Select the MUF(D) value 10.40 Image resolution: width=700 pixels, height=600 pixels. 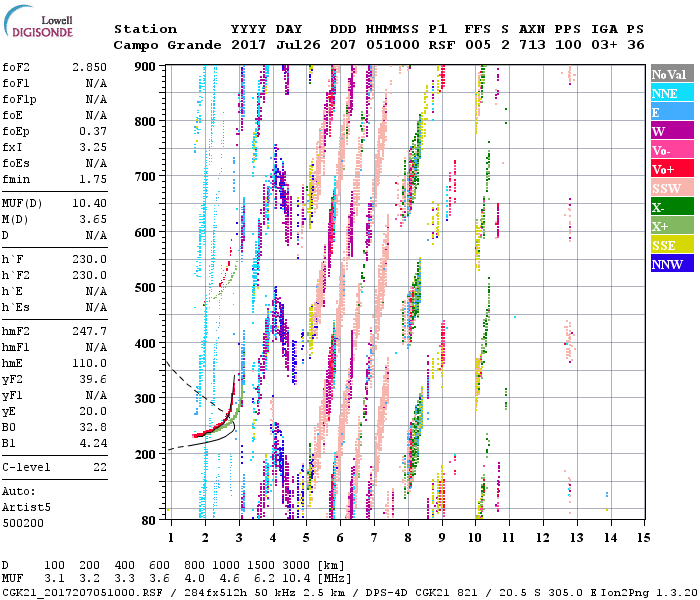pyautogui.click(x=89, y=203)
